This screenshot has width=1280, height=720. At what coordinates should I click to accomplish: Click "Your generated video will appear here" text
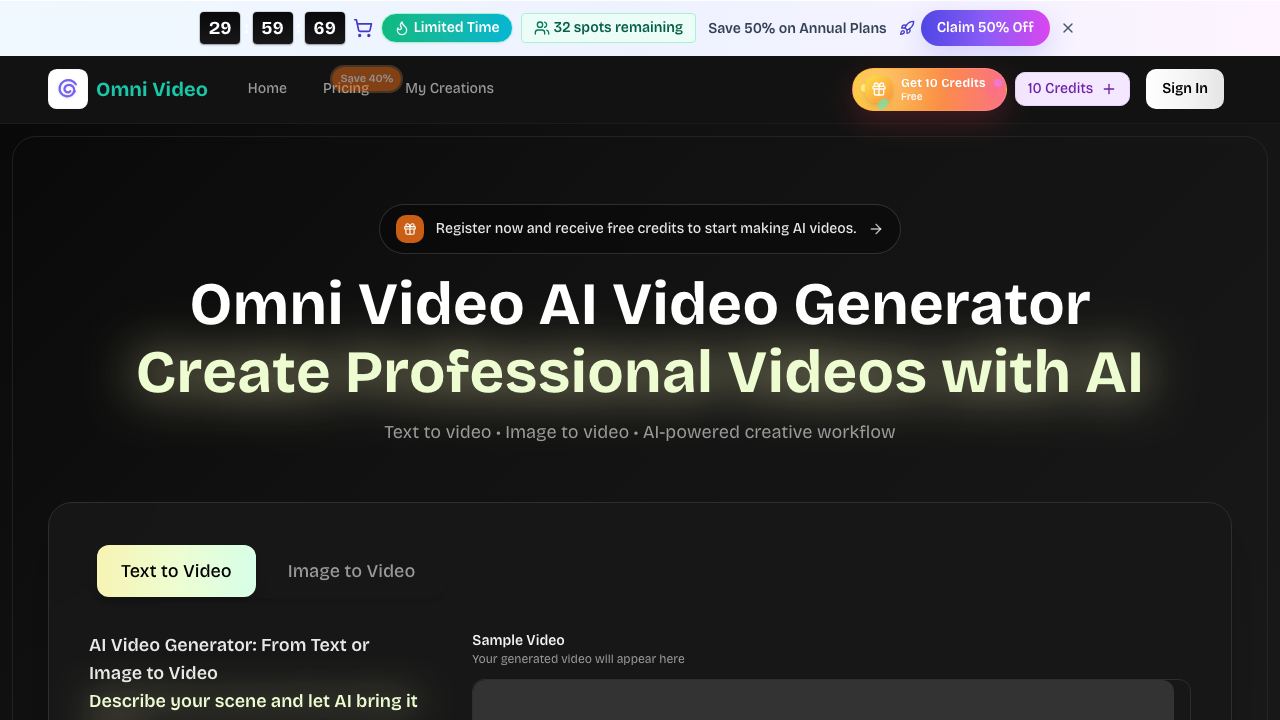pyautogui.click(x=578, y=659)
